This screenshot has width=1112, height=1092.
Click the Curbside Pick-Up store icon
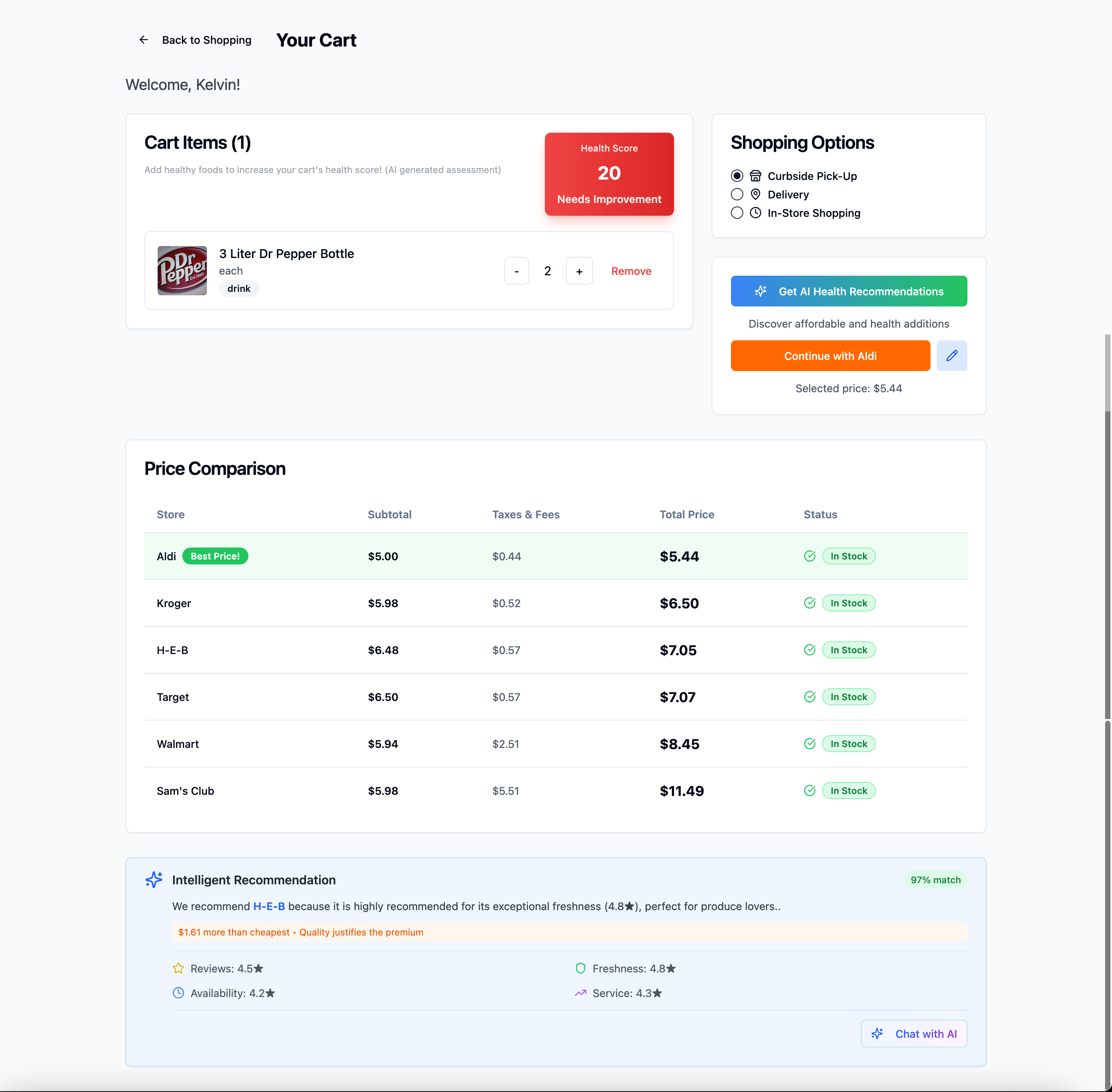pos(755,176)
